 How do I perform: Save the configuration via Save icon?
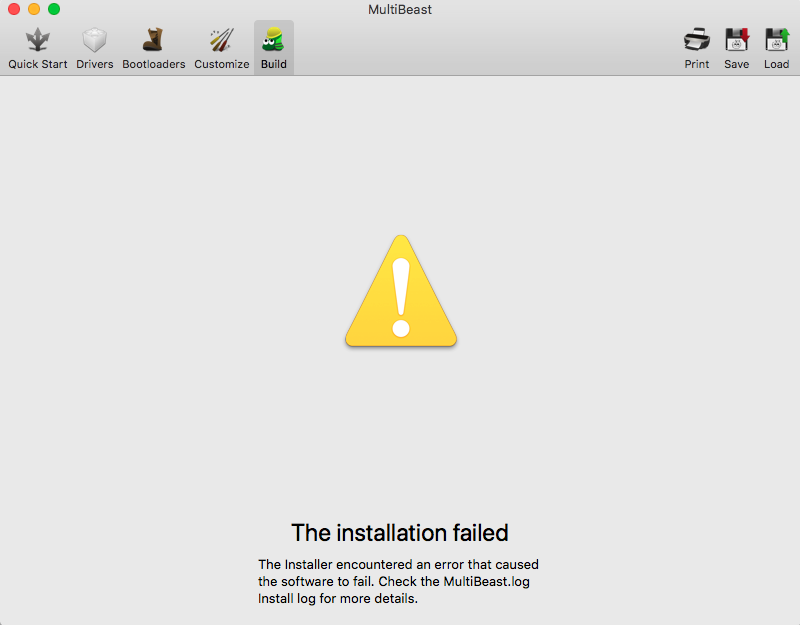pyautogui.click(x=736, y=48)
